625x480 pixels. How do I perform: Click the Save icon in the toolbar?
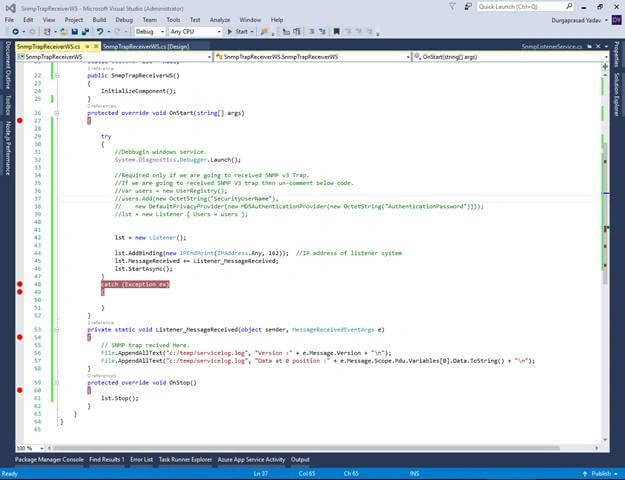[75, 31]
